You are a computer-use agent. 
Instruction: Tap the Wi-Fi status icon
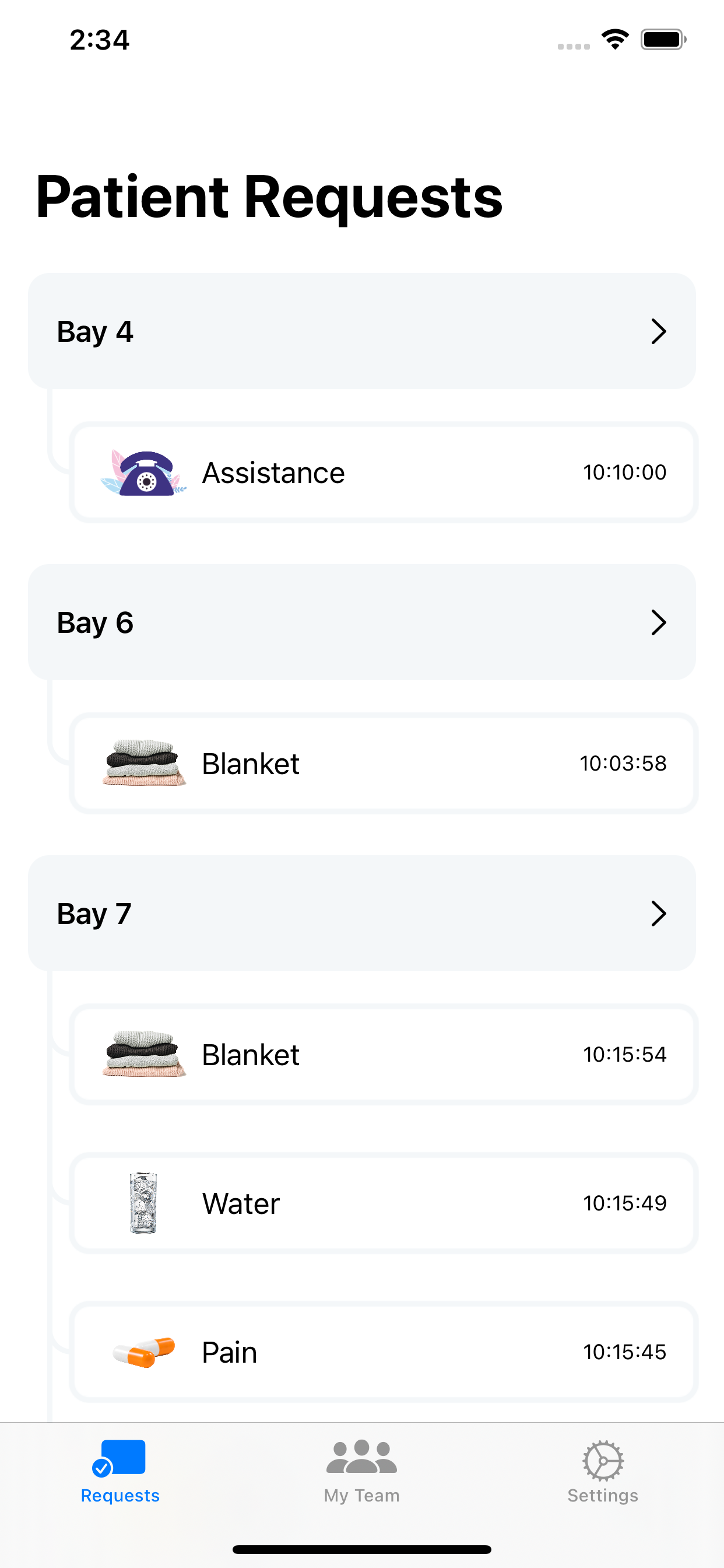[614, 40]
